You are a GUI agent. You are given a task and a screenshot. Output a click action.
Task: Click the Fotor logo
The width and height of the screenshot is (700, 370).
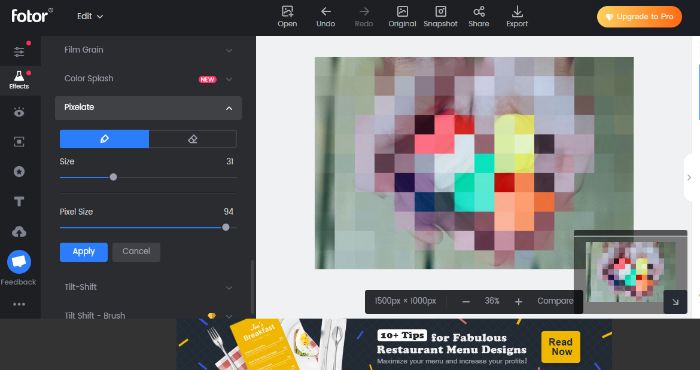pyautogui.click(x=32, y=16)
